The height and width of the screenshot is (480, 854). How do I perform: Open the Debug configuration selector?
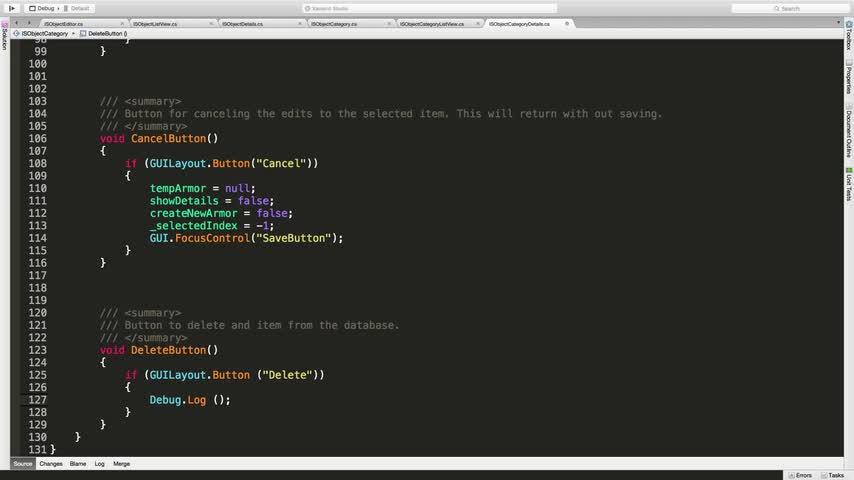(42, 8)
